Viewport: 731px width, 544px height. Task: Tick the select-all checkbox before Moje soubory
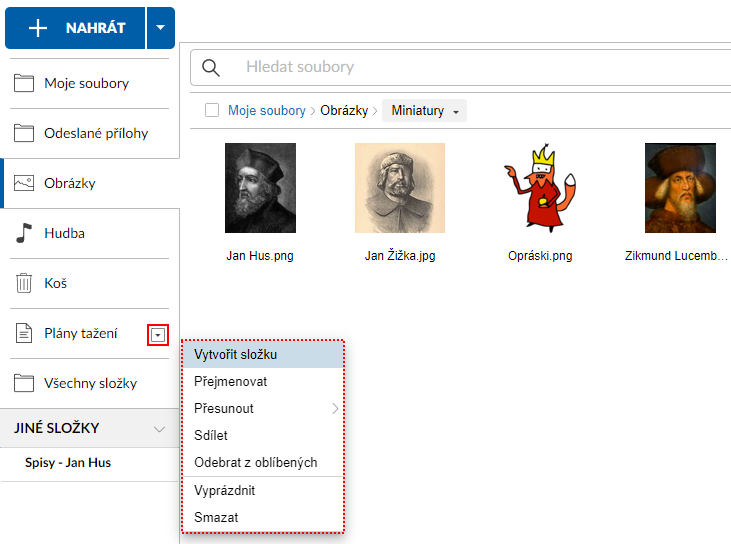tap(212, 111)
